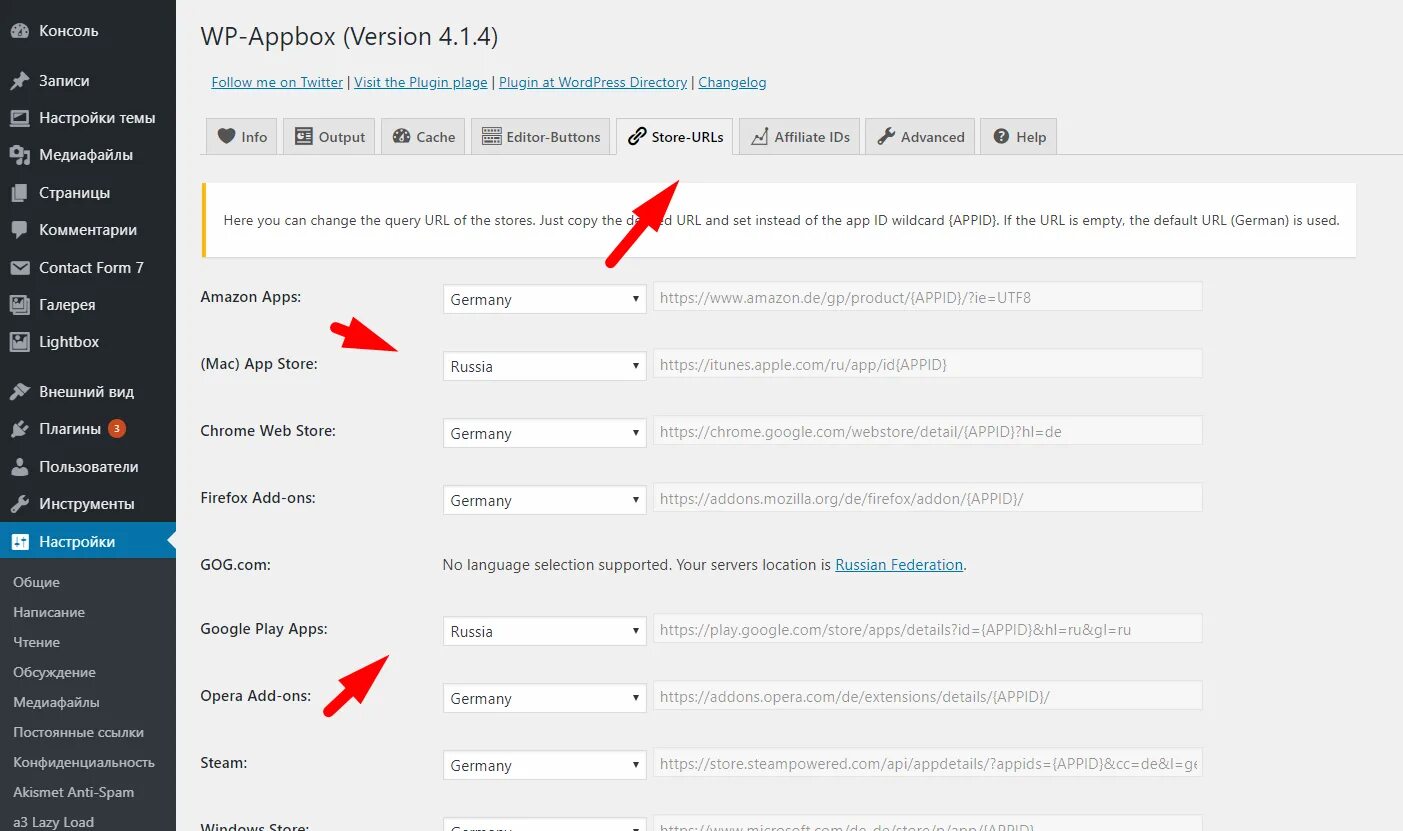Image resolution: width=1403 pixels, height=831 pixels.
Task: Click the Пользователи user icon
Action: coord(20,467)
